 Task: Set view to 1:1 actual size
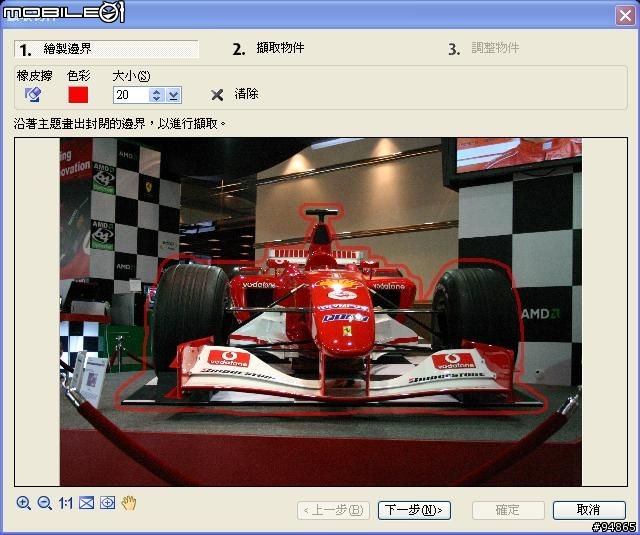(x=65, y=503)
